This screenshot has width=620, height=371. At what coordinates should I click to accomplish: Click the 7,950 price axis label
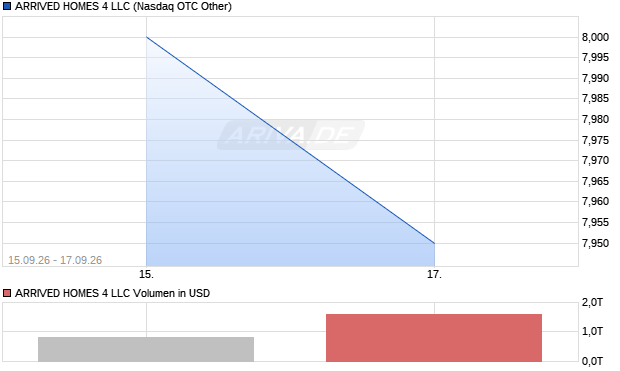click(595, 243)
